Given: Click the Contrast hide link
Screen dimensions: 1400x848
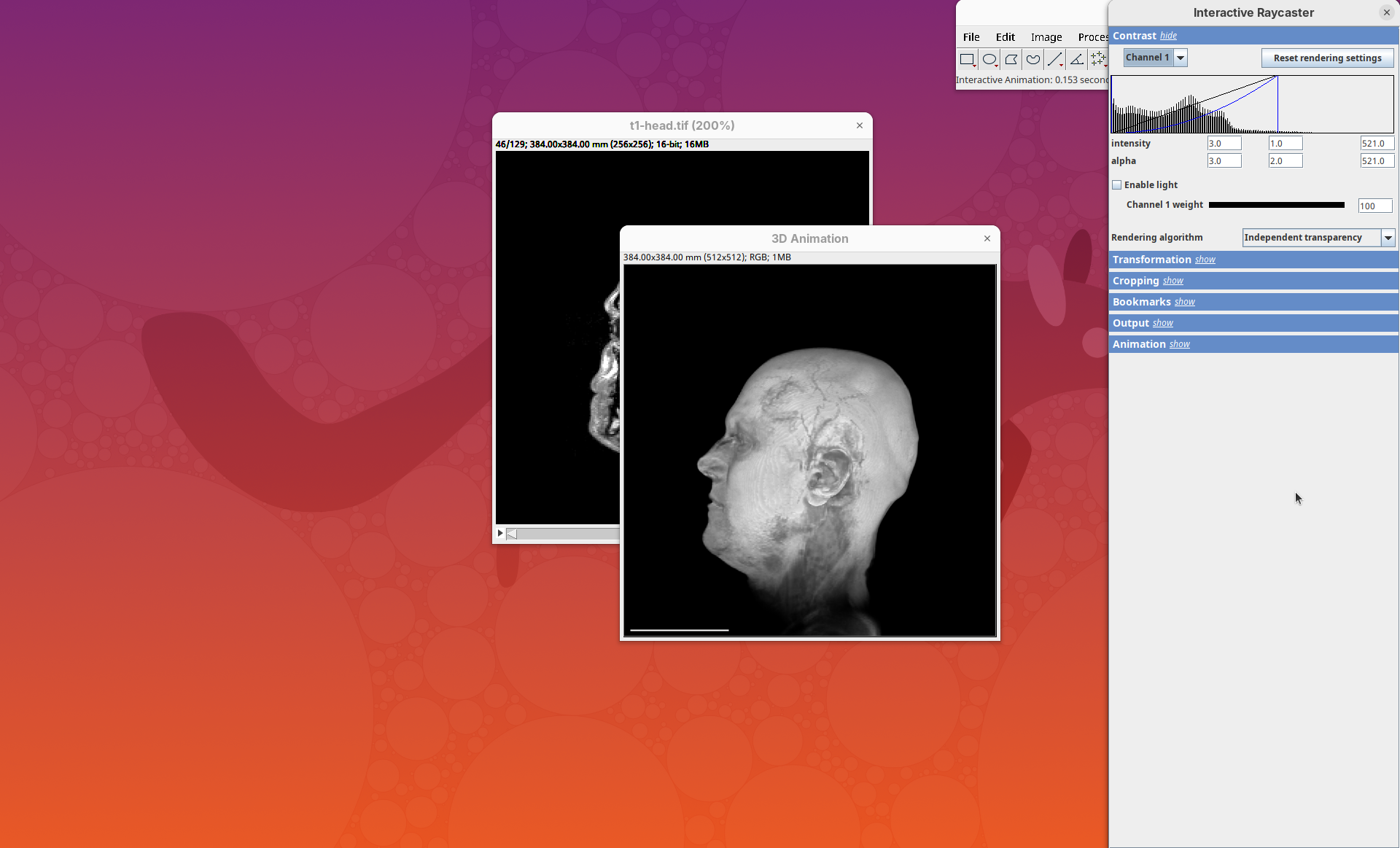Looking at the screenshot, I should (1168, 36).
